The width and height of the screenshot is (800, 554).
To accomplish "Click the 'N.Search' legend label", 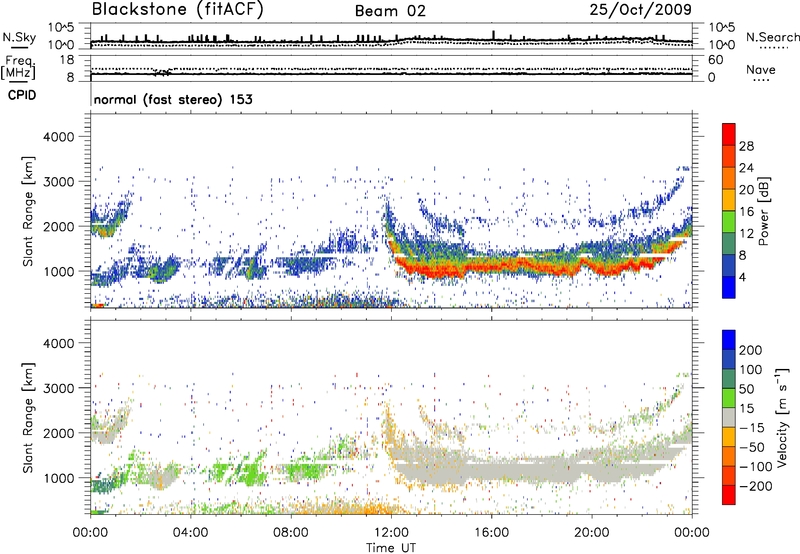I will point(772,37).
